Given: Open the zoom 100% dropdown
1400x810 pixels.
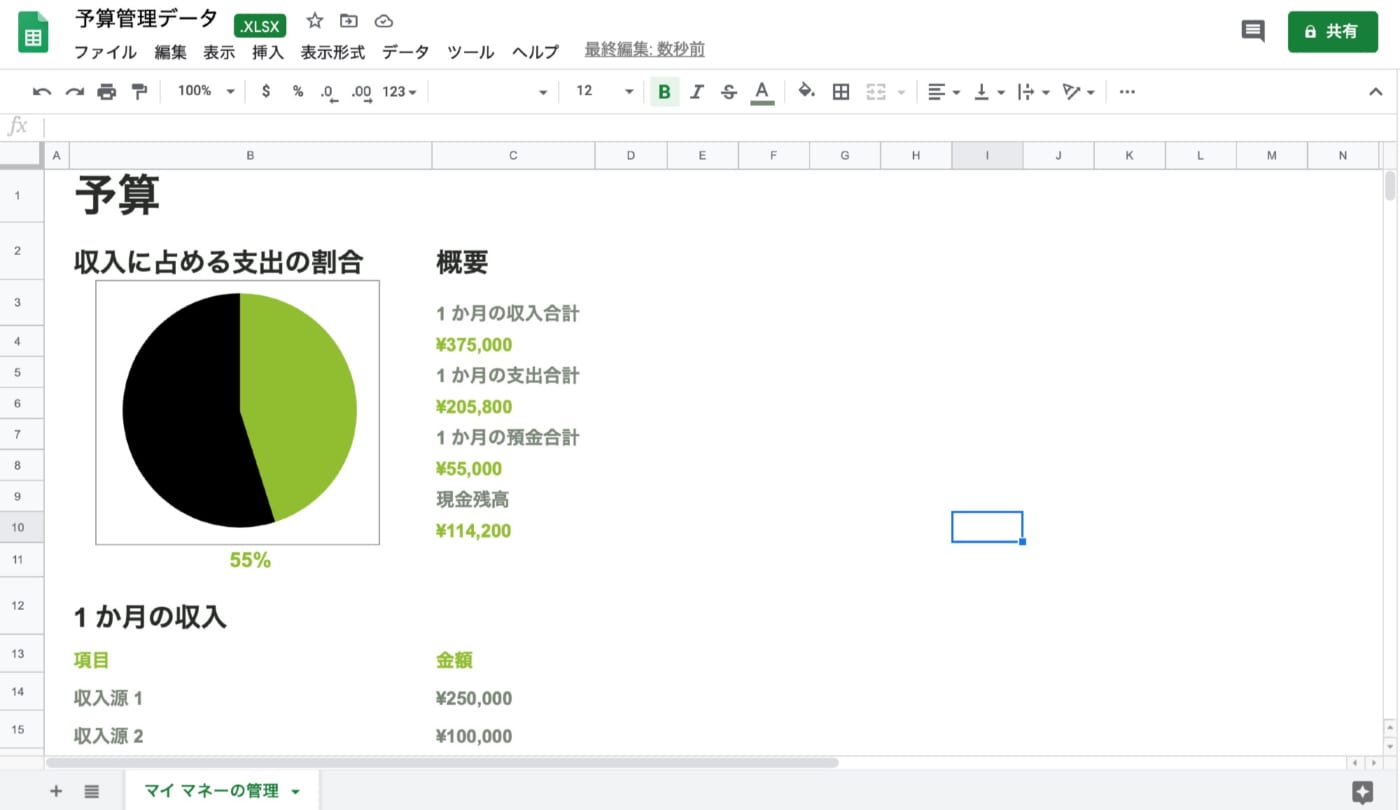Looking at the screenshot, I should pos(206,91).
